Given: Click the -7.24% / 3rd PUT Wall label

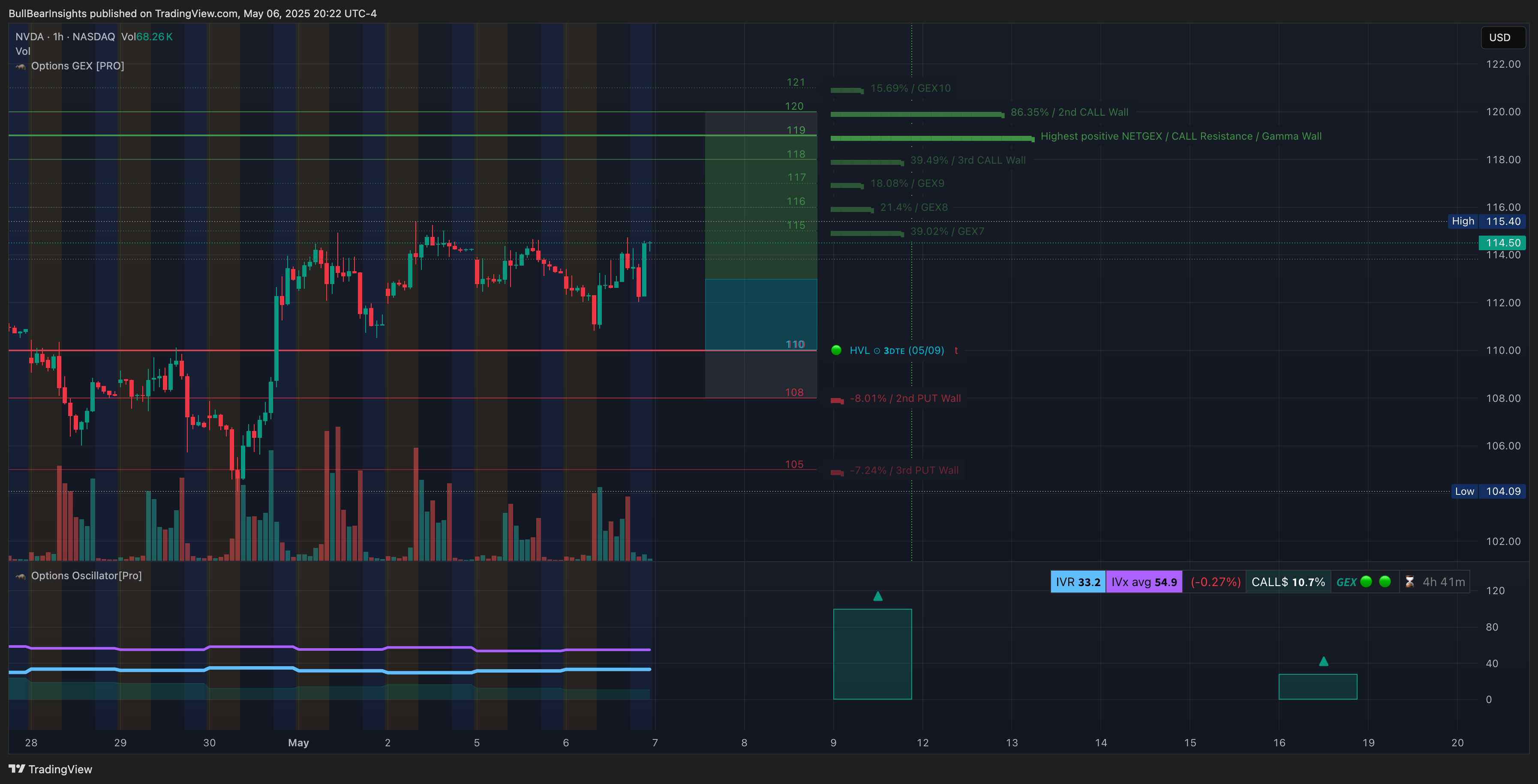Looking at the screenshot, I should pyautogui.click(x=904, y=470).
